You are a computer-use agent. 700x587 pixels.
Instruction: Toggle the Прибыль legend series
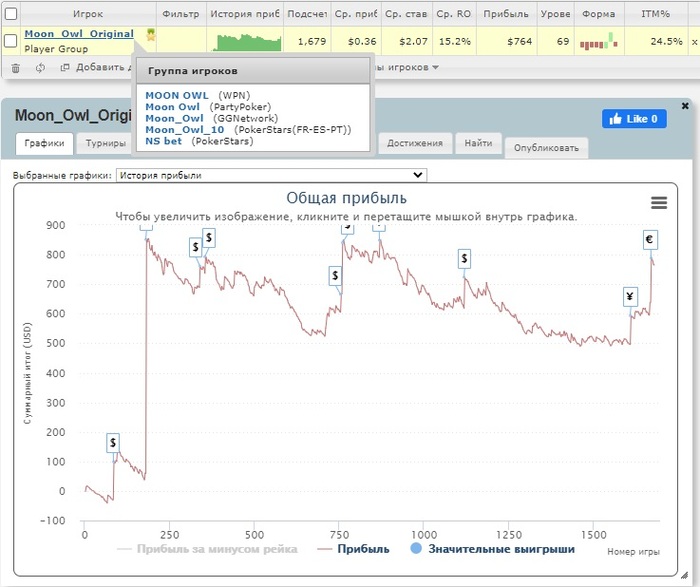tap(353, 549)
